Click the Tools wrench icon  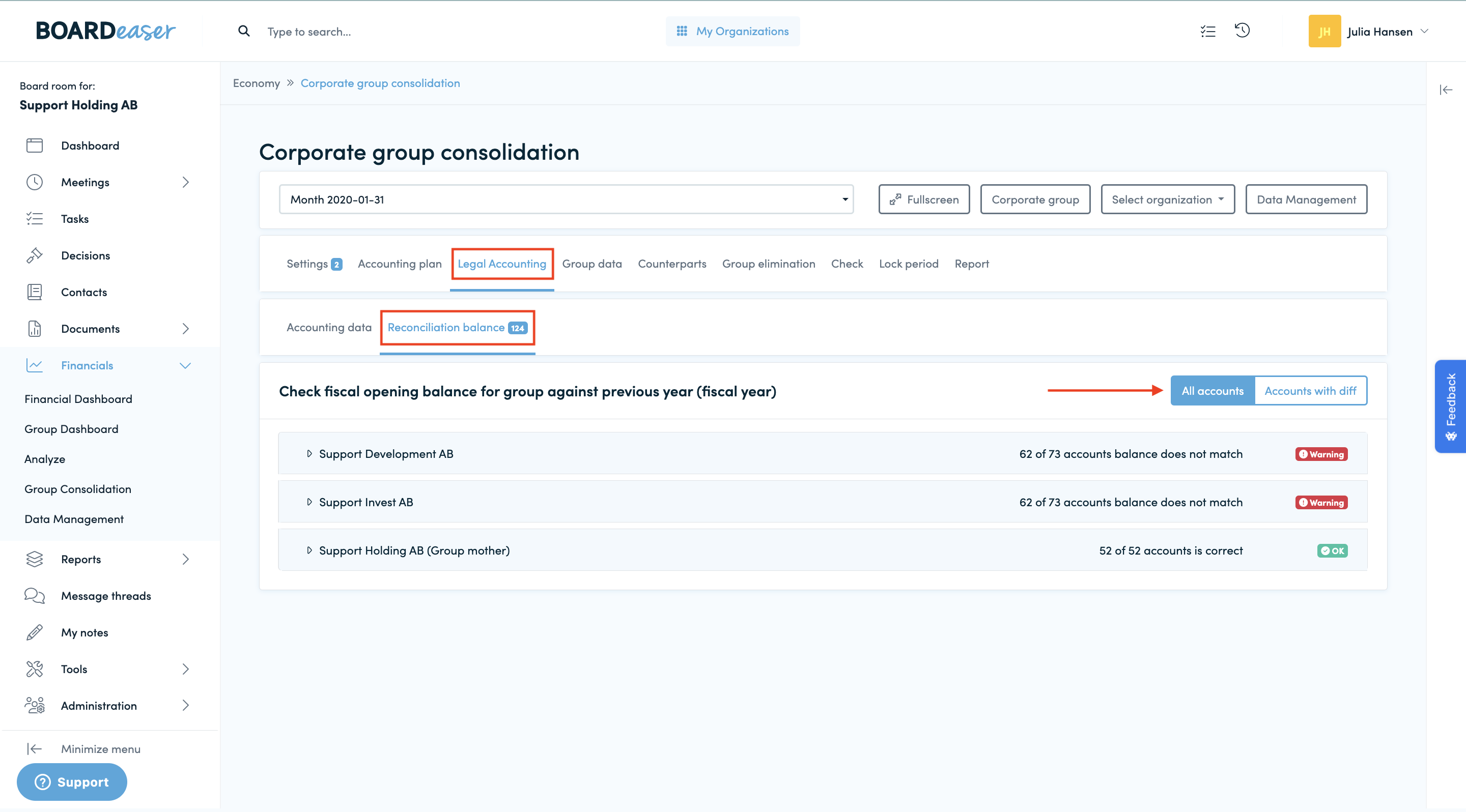pos(34,669)
